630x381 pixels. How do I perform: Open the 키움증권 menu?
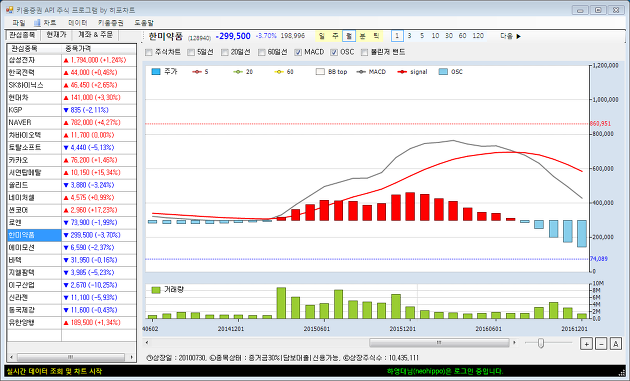pos(110,23)
